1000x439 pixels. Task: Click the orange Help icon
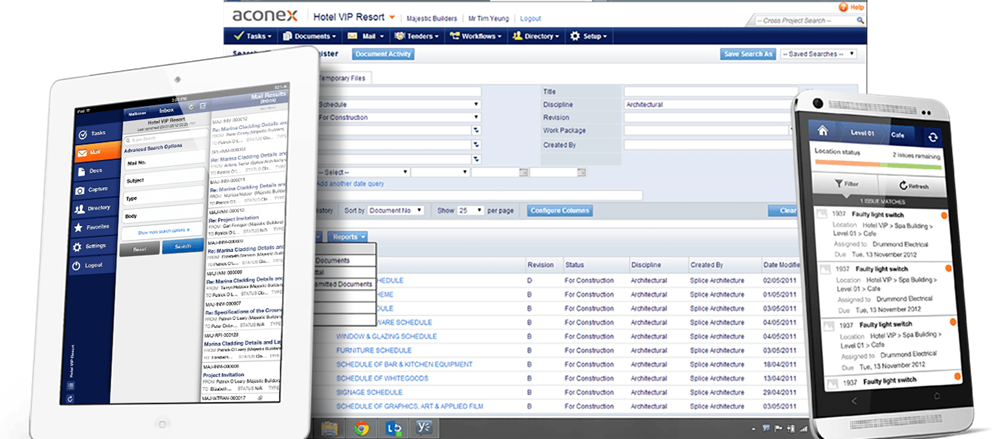[842, 7]
